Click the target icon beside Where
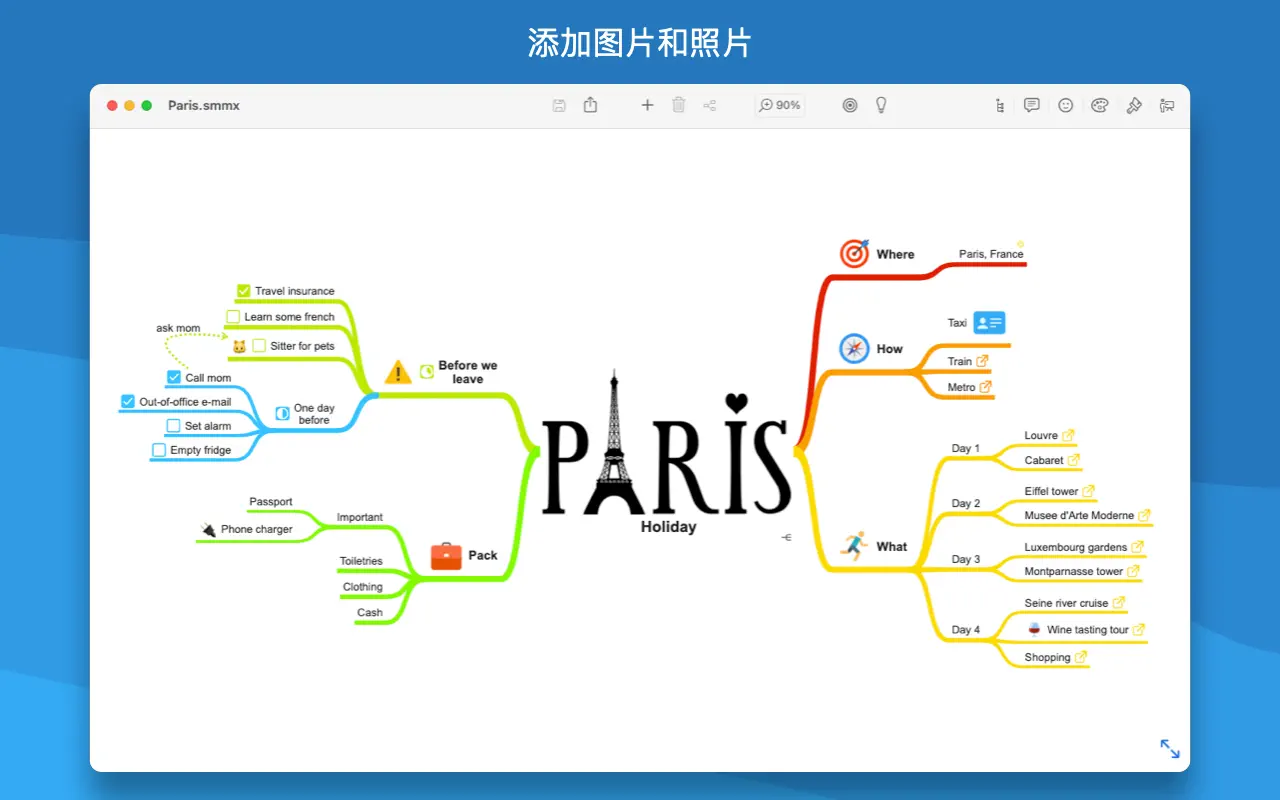Screen dimensions: 1280x800 coord(854,253)
